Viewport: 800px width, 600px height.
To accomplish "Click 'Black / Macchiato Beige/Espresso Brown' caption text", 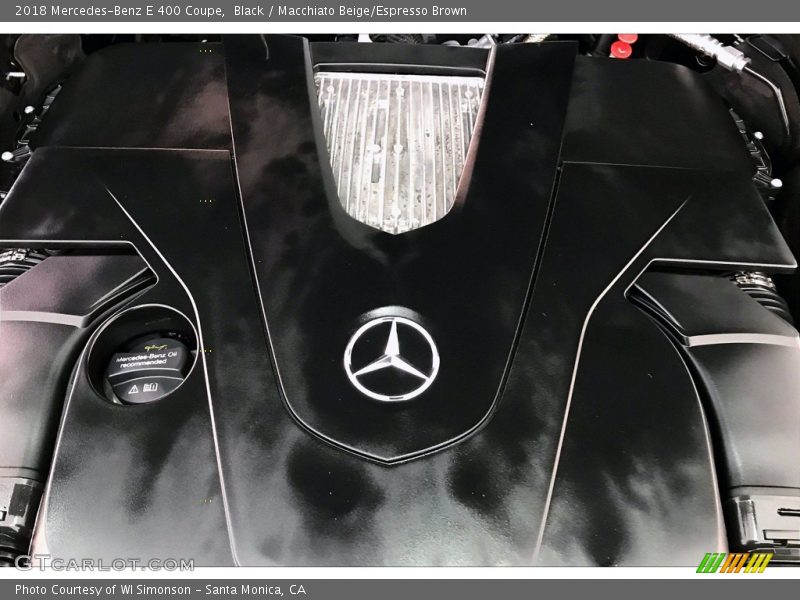I will coord(350,11).
